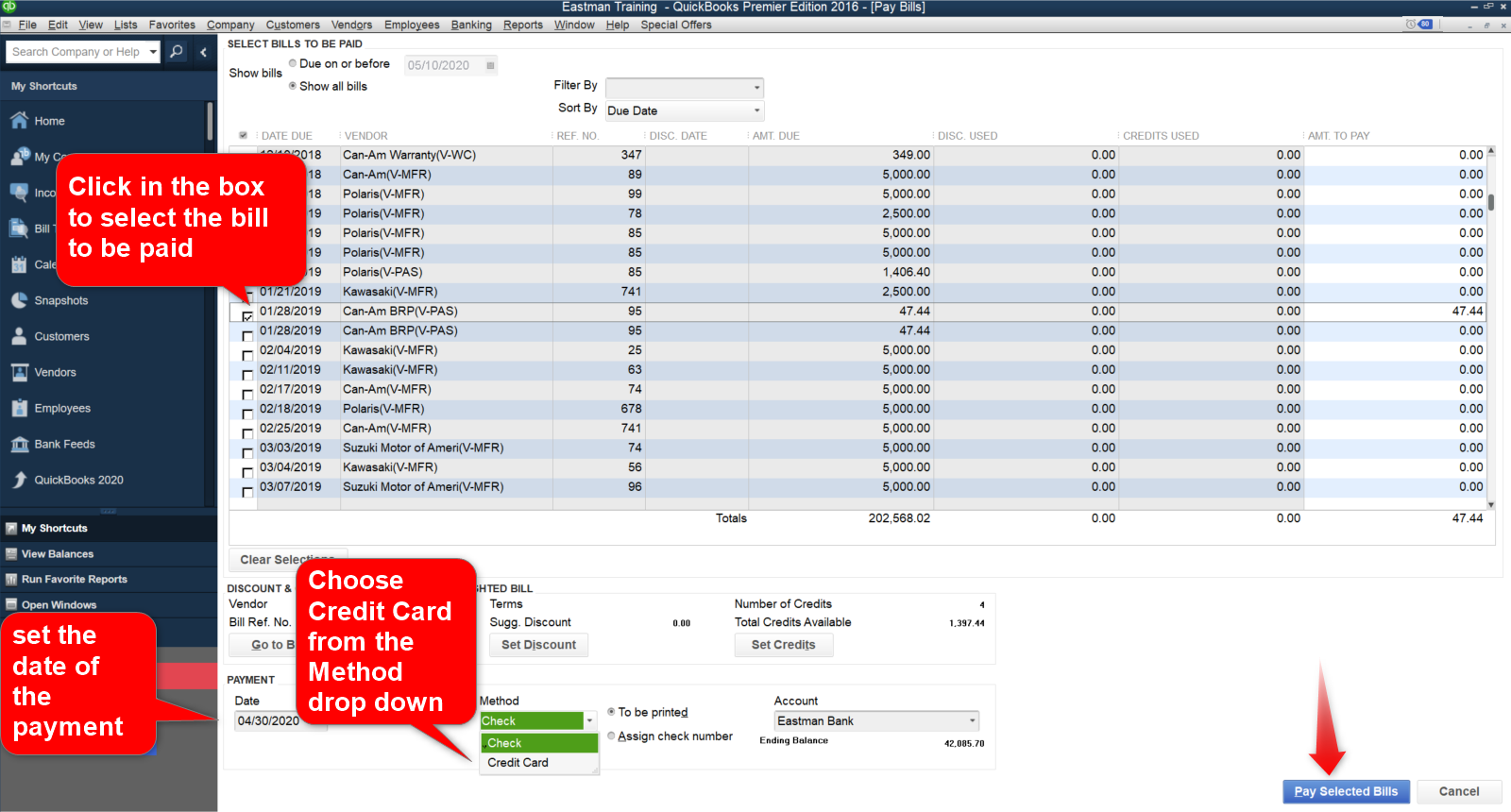1511x812 pixels.
Task: Select the Assign check number option
Action: point(611,736)
